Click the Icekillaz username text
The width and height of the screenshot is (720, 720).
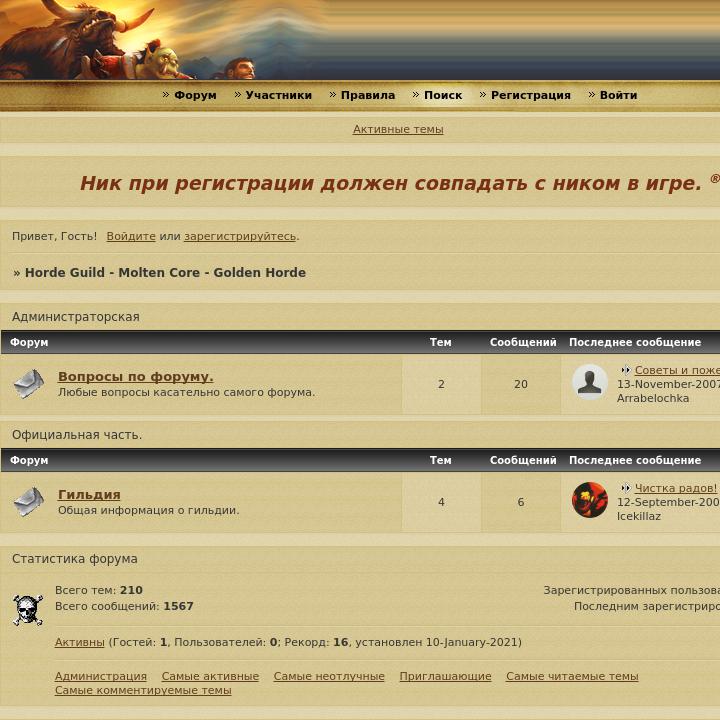(x=639, y=516)
